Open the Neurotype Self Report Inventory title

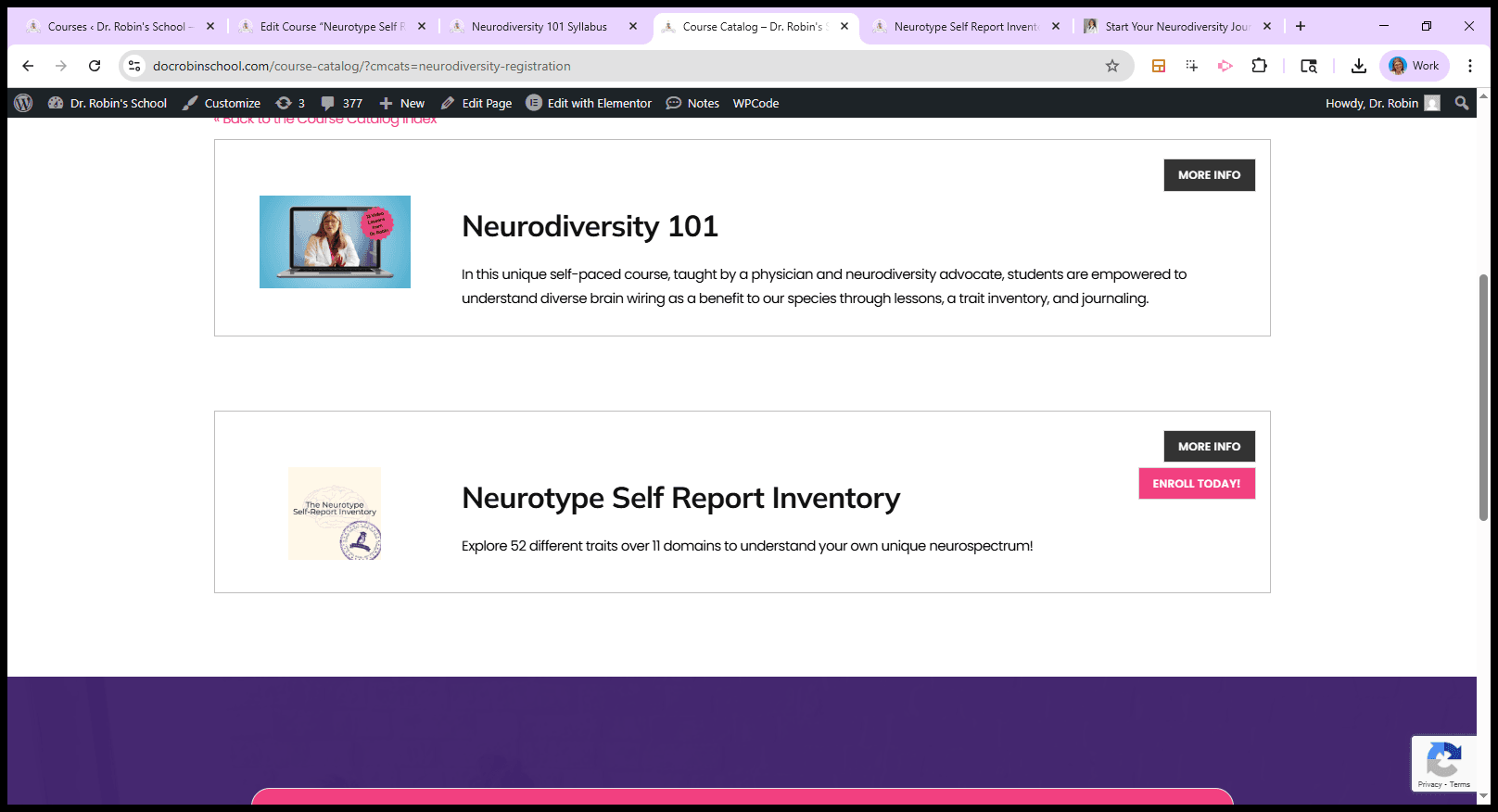[680, 498]
